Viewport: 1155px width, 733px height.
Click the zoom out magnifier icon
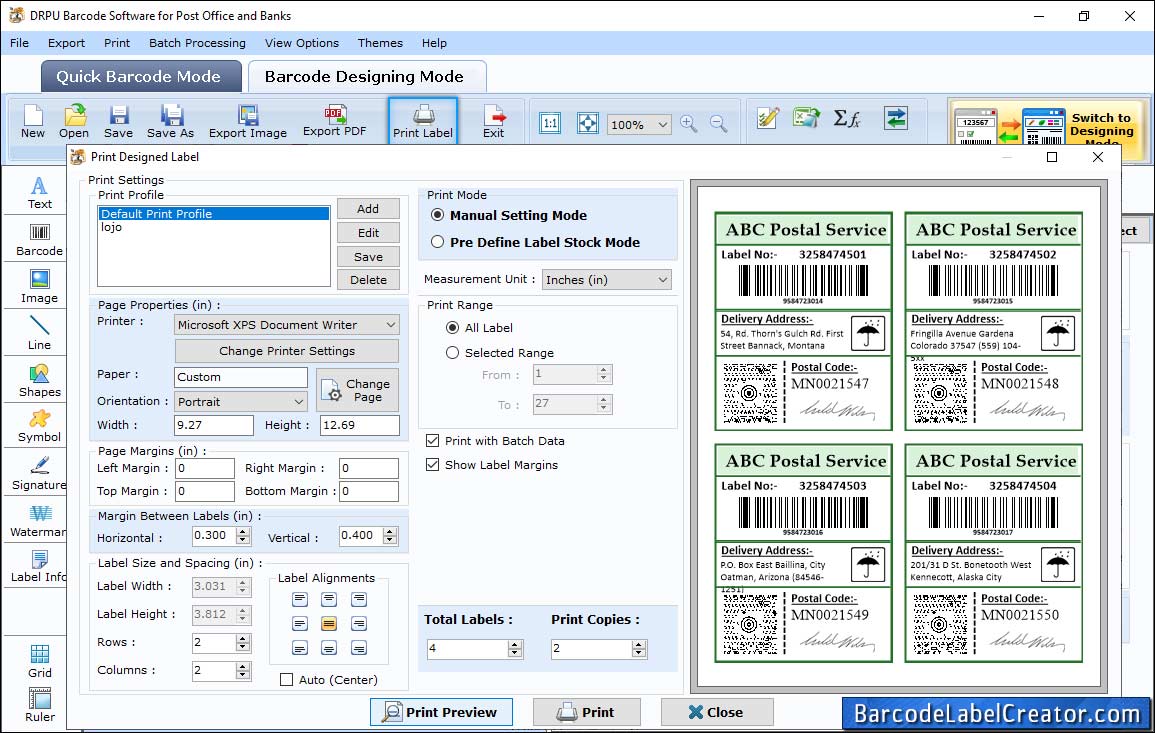point(719,123)
